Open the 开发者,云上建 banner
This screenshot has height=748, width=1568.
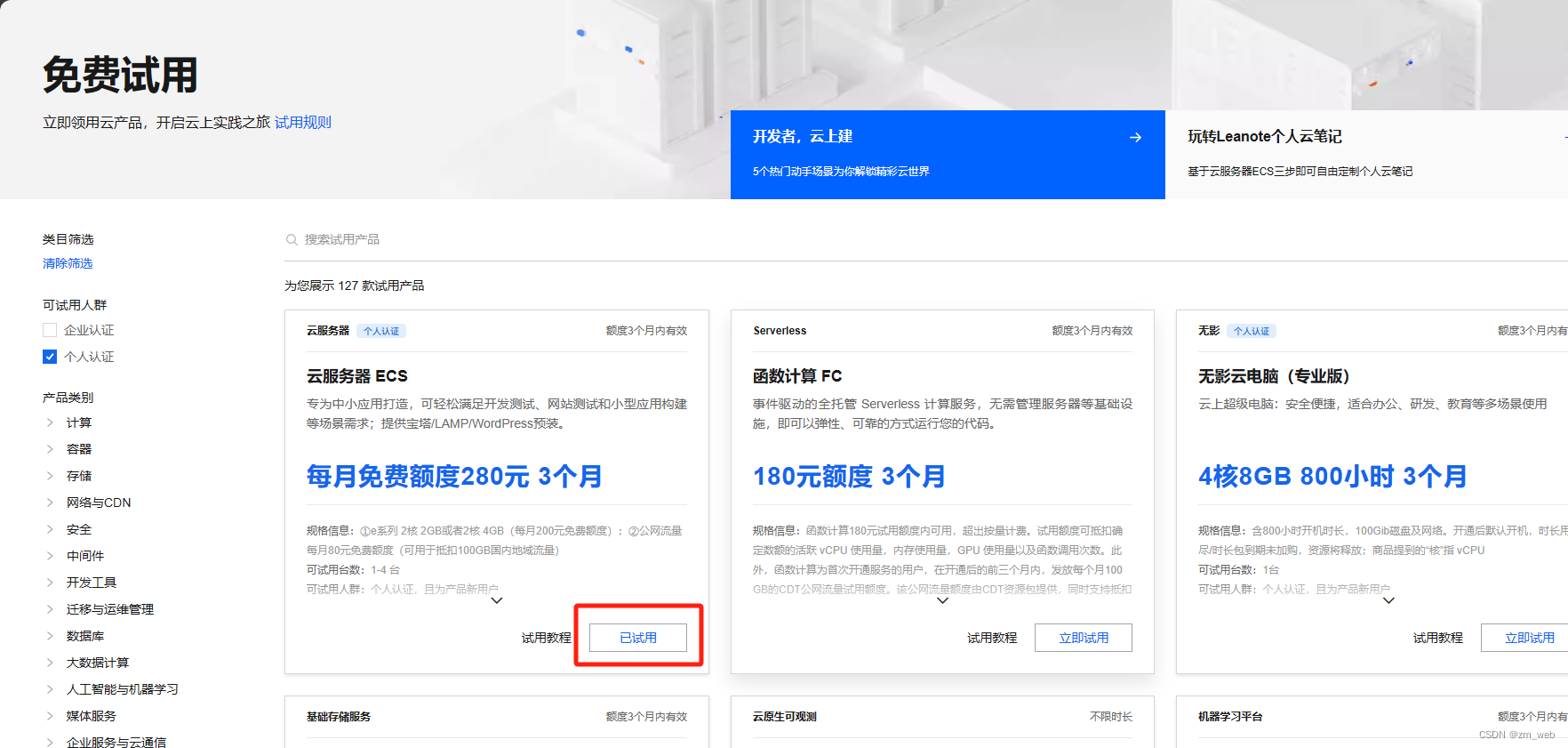[948, 155]
